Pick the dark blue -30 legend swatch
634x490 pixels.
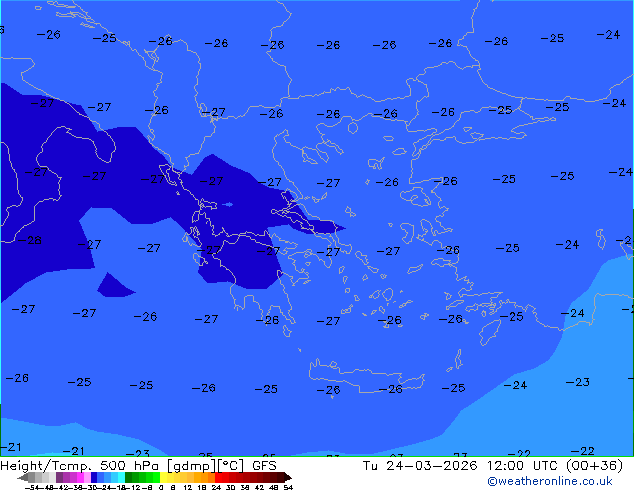[94, 477]
